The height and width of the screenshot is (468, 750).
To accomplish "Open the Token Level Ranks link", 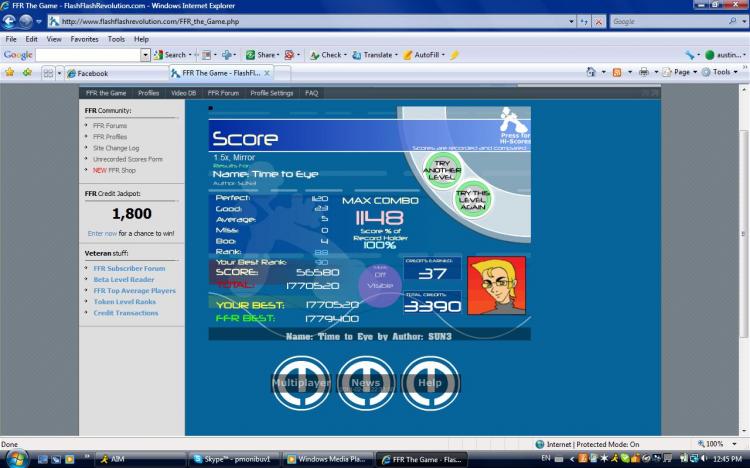I will (124, 302).
